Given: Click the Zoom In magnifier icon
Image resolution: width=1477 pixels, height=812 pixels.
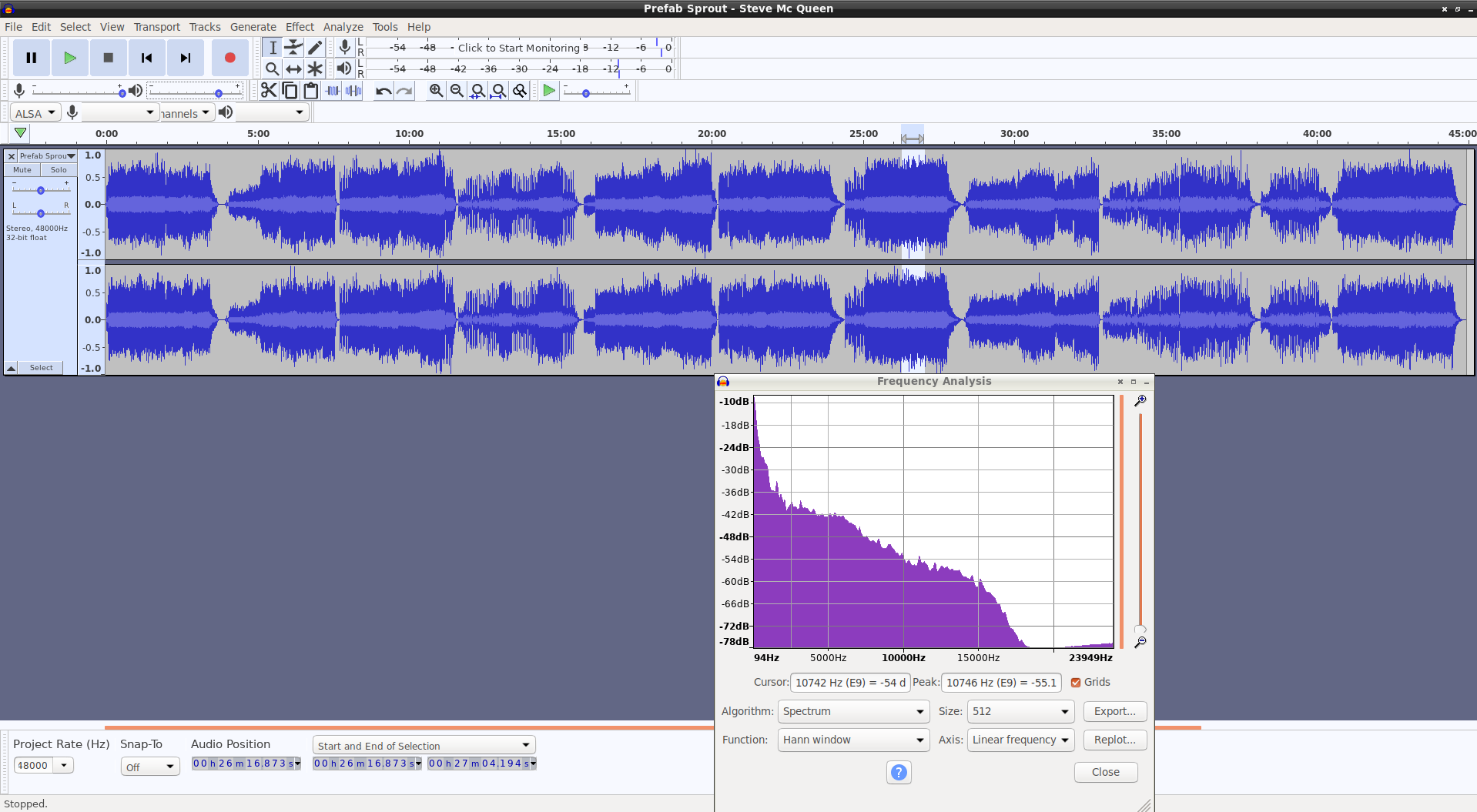Looking at the screenshot, I should [437, 91].
